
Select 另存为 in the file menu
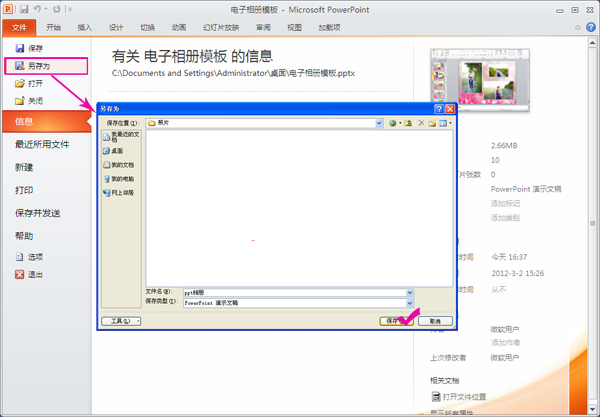click(46, 66)
